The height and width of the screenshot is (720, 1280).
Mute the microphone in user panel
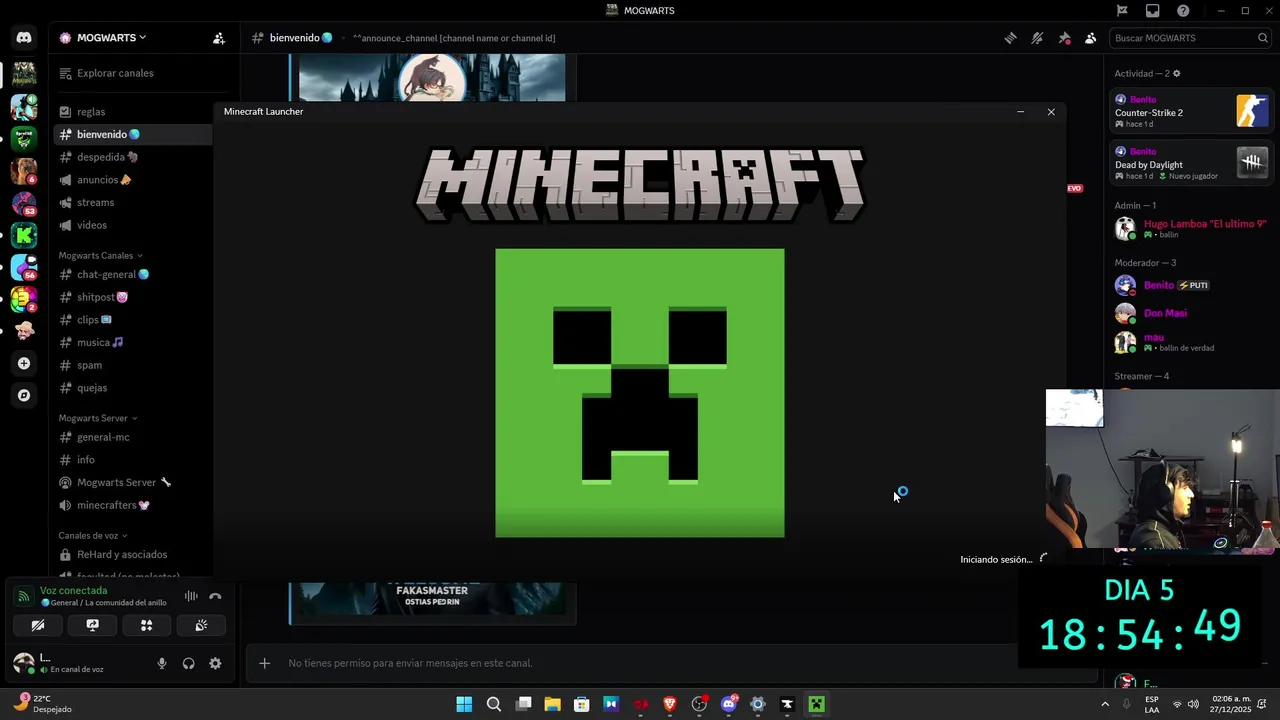162,663
